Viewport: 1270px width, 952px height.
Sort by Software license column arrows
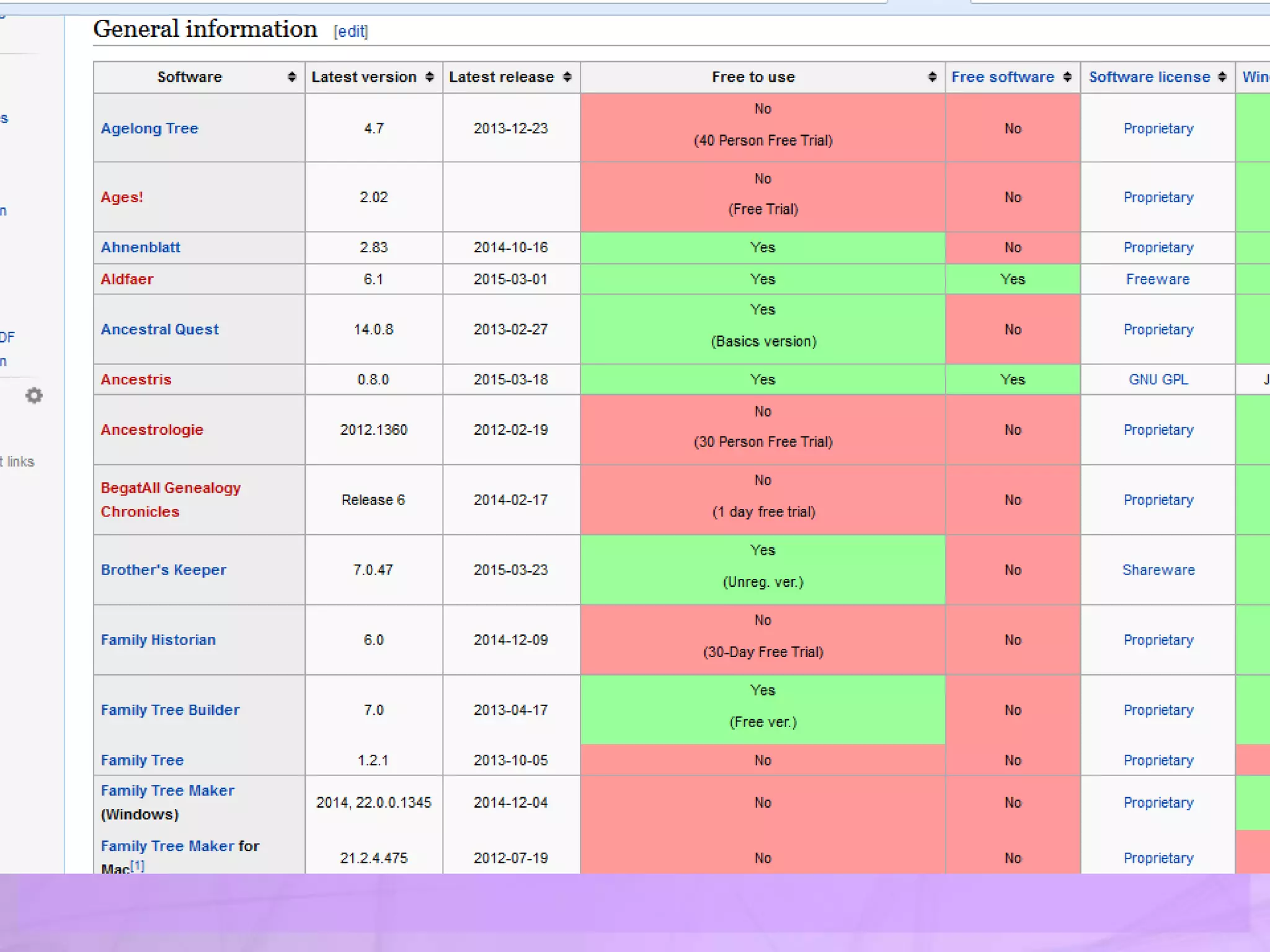[x=1222, y=77]
